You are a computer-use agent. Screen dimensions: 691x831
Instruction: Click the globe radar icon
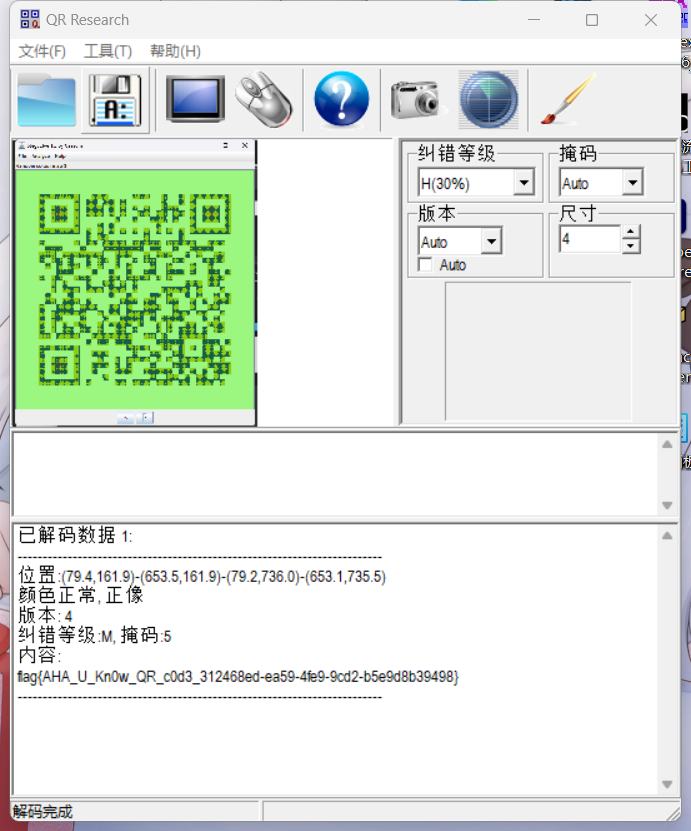tap(488, 100)
